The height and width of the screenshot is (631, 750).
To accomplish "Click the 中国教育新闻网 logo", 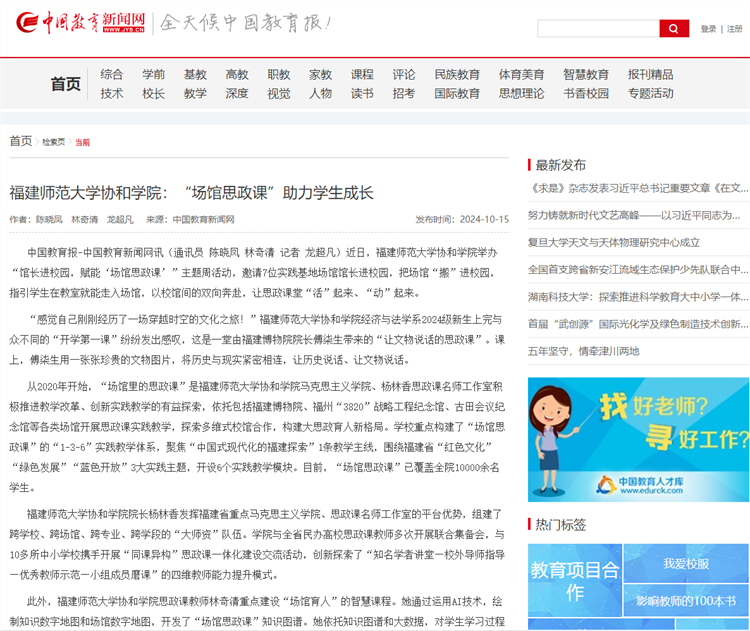I will (x=80, y=22).
